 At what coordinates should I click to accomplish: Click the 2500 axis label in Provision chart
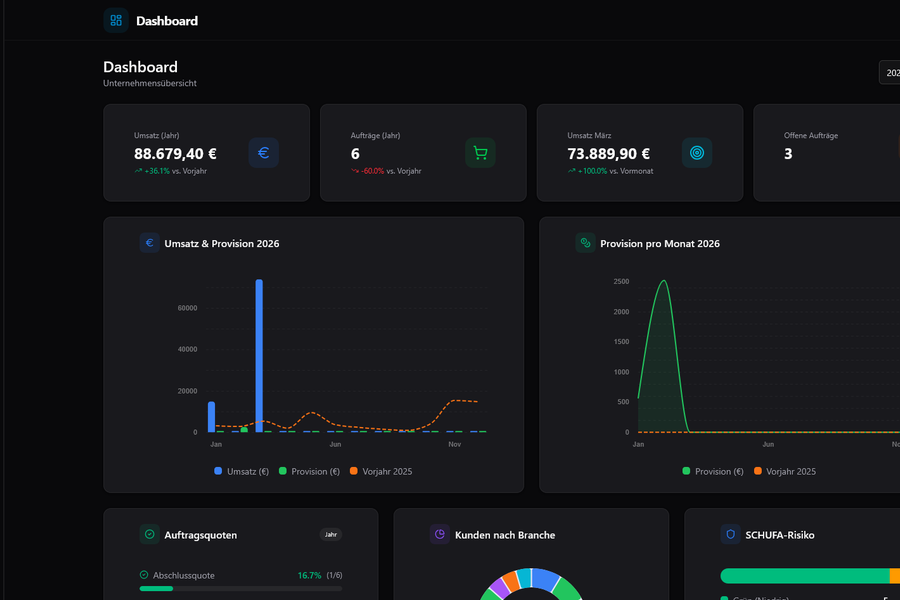click(621, 281)
